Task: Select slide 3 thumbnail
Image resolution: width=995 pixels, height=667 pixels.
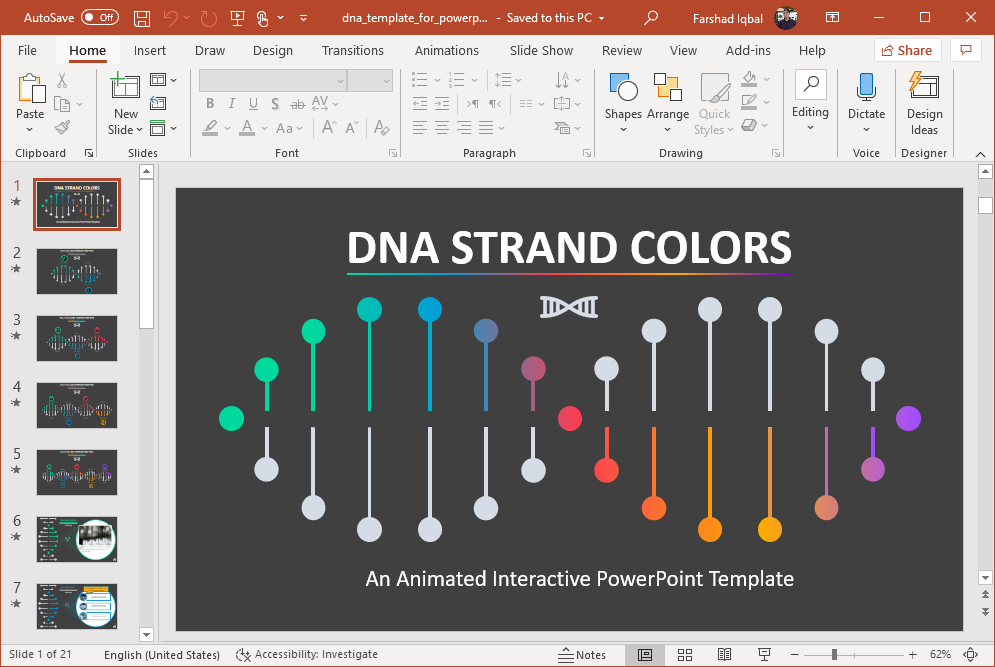Action: [77, 338]
